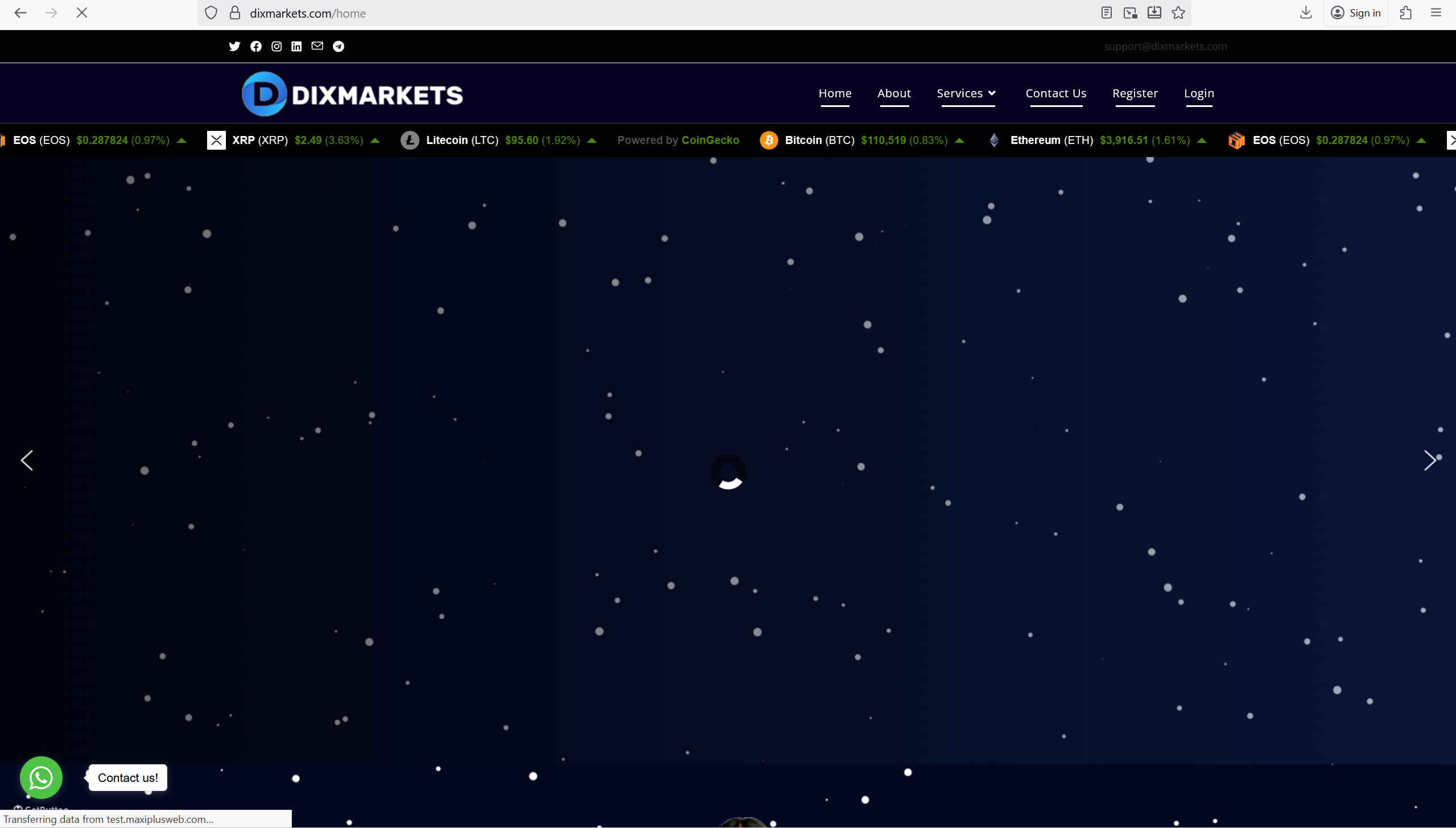Open the Home menu item
Image resolution: width=1456 pixels, height=828 pixels.
point(835,93)
